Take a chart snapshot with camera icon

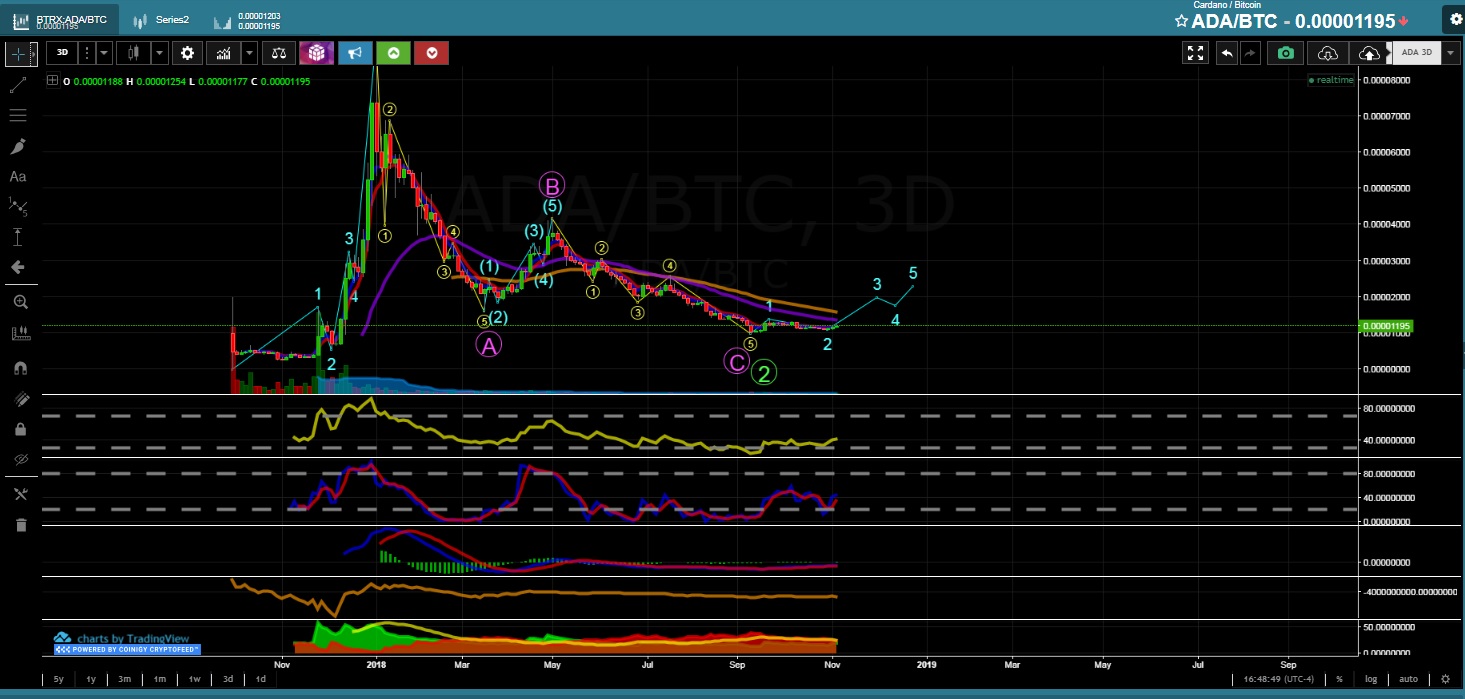point(1286,53)
